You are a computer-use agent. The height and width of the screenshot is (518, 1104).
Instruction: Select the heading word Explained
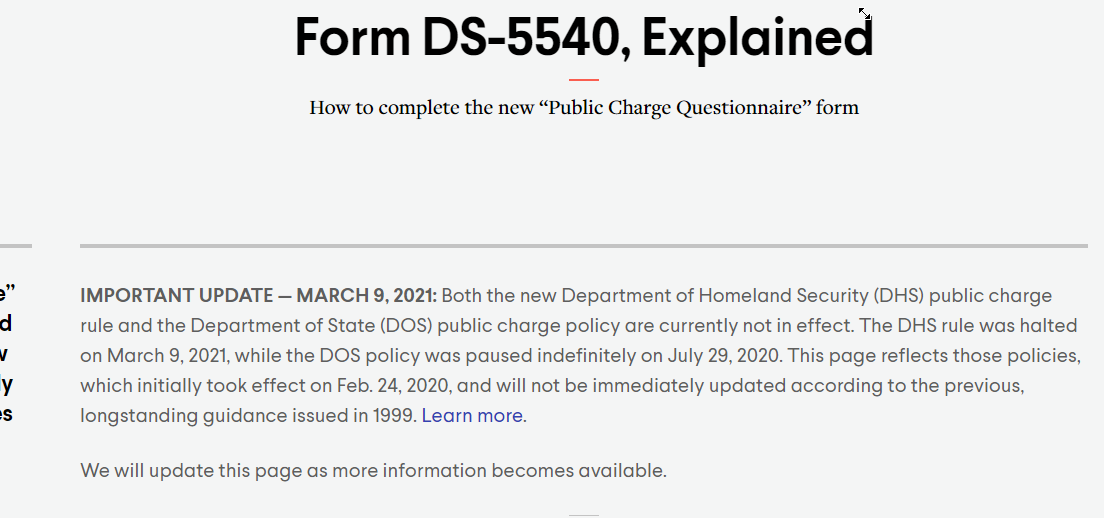(x=758, y=37)
